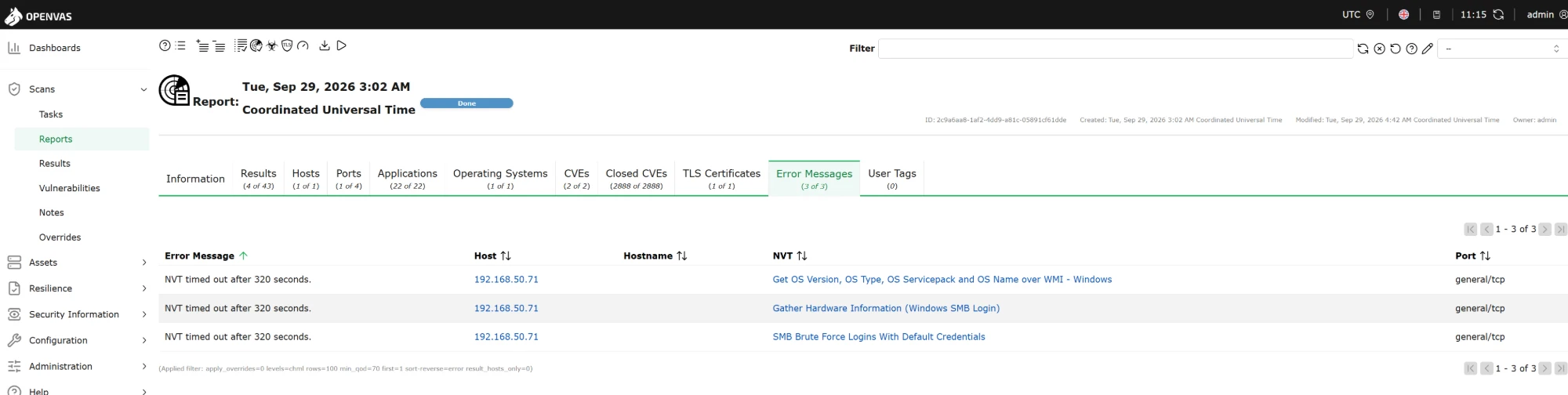Open Get OS Version over WMI NVT link
Image resolution: width=1568 pixels, height=395 pixels.
(x=942, y=279)
